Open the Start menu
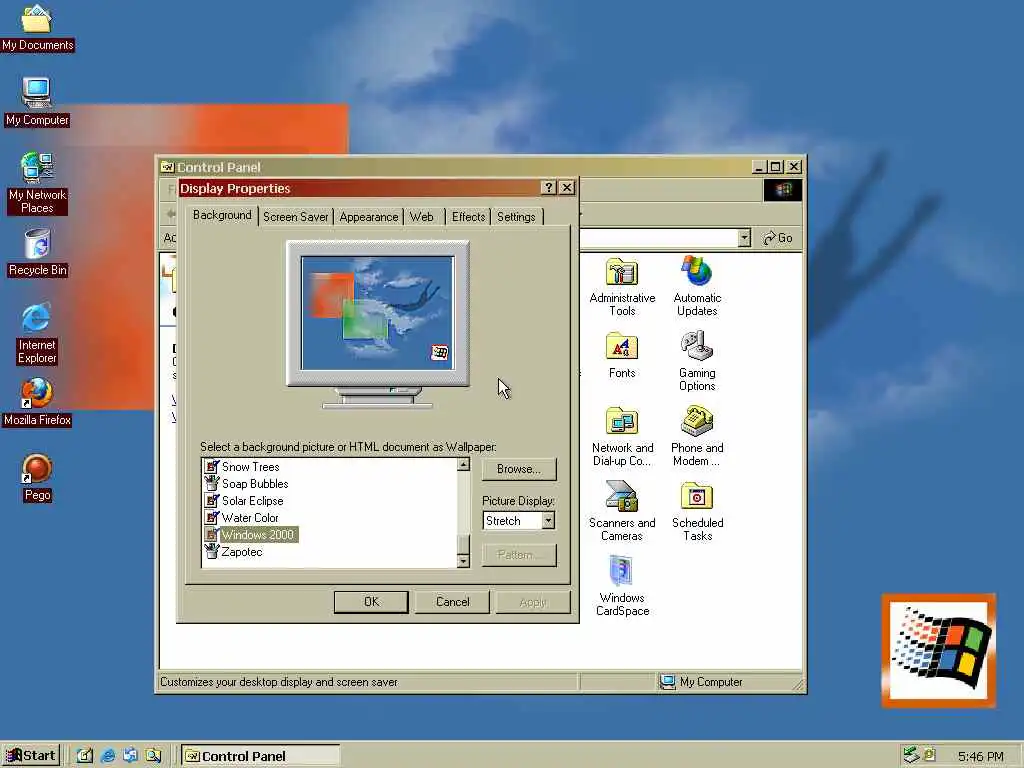 pos(31,756)
